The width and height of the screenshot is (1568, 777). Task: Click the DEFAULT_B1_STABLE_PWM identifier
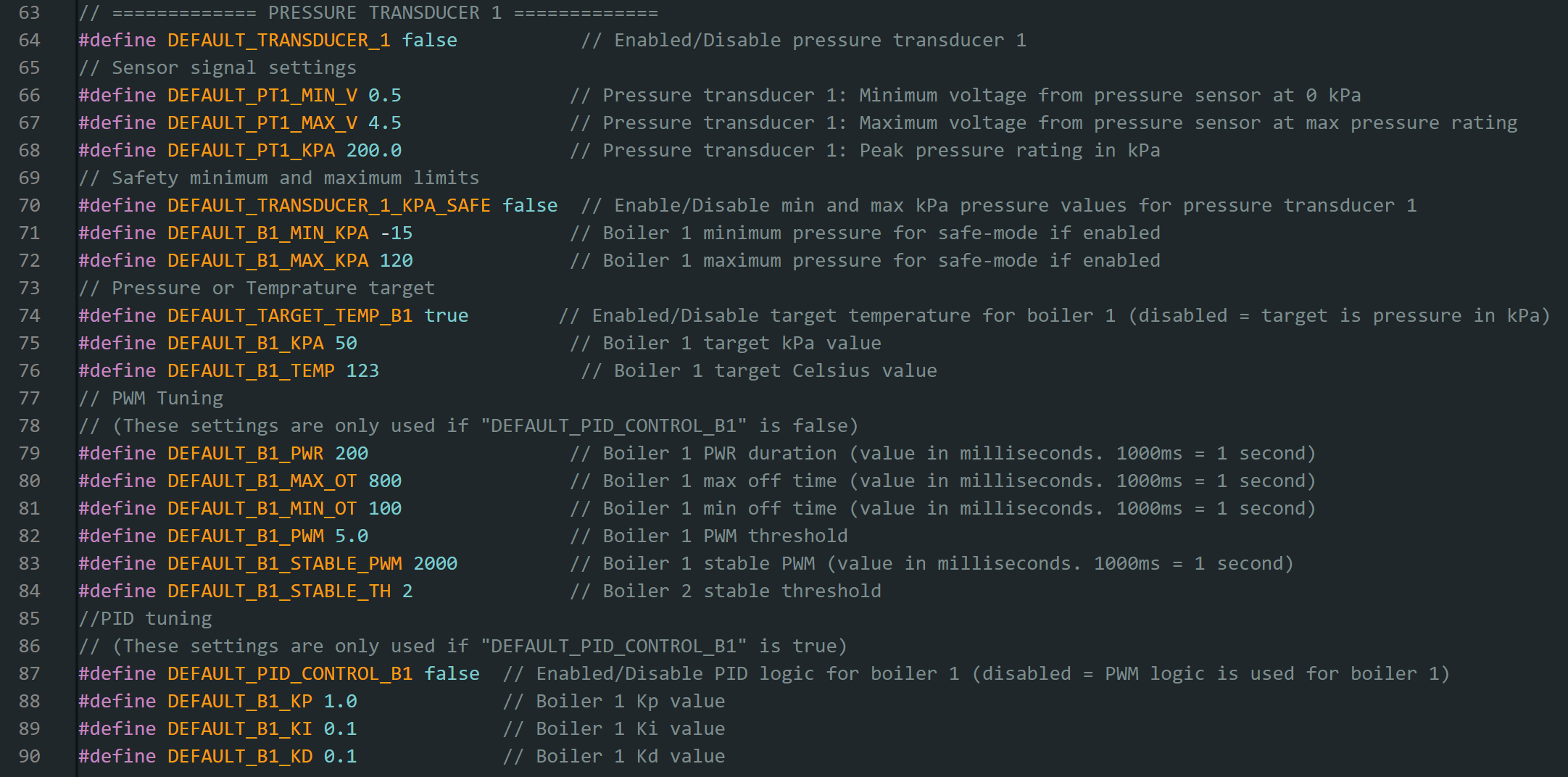(285, 563)
